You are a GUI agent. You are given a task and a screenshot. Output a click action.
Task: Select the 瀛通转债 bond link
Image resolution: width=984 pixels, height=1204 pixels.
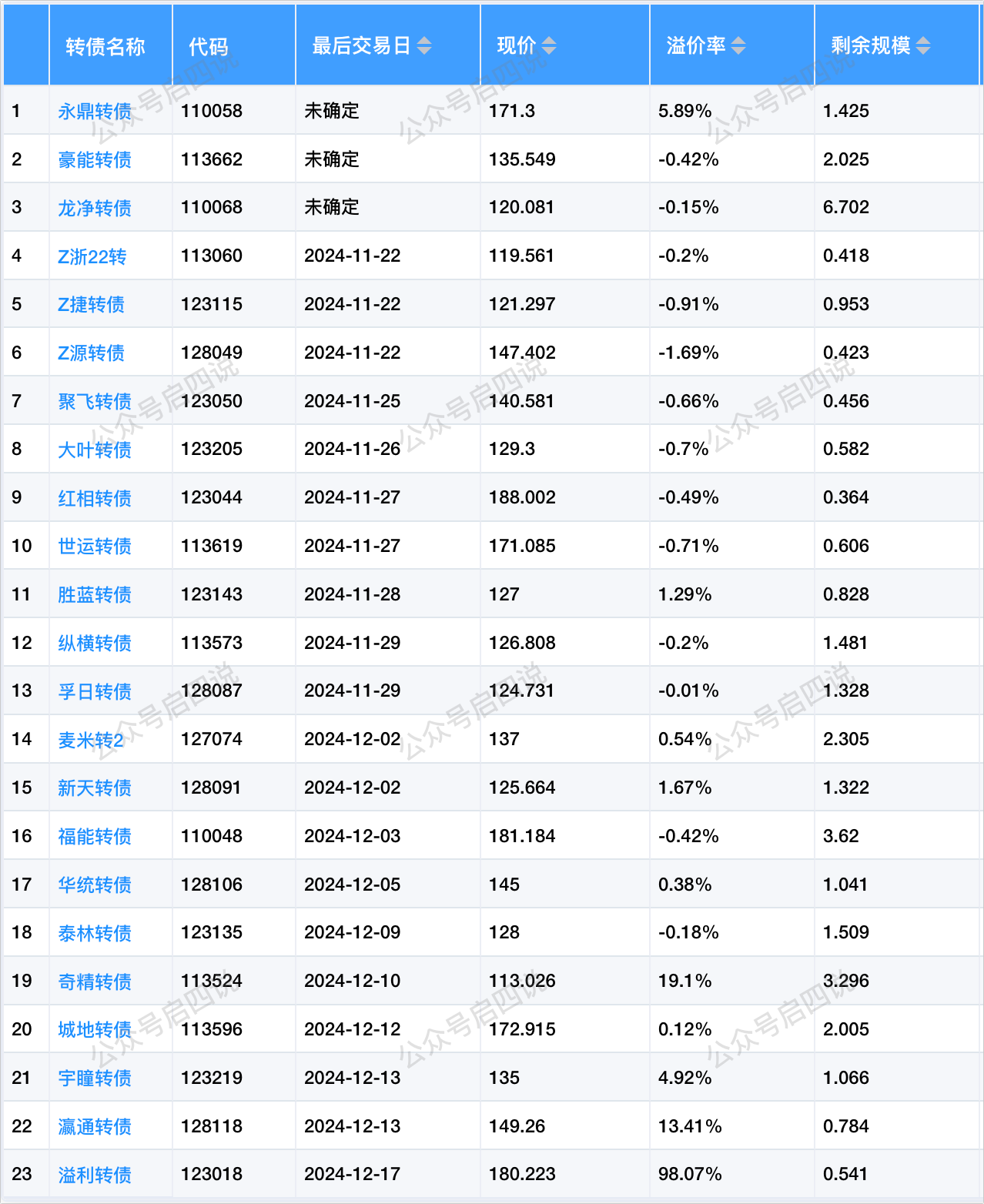tap(95, 1127)
